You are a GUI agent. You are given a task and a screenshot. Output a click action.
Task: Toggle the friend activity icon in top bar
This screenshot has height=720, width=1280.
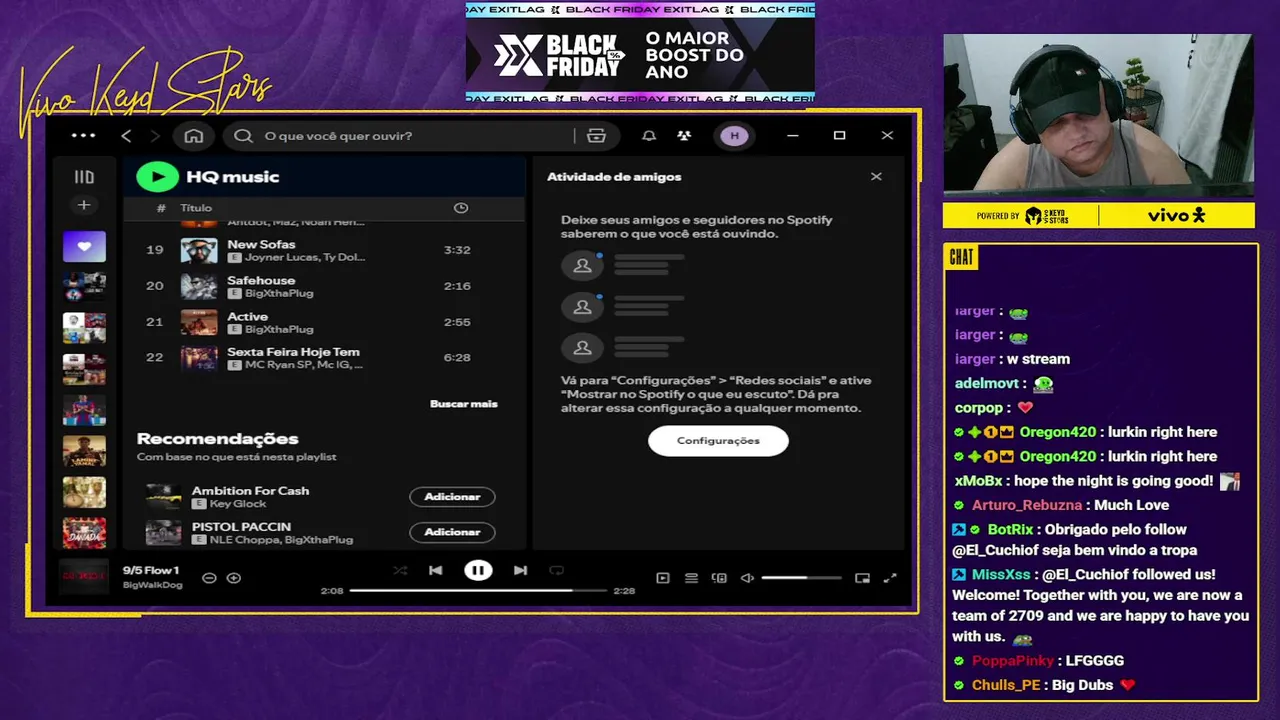(684, 136)
